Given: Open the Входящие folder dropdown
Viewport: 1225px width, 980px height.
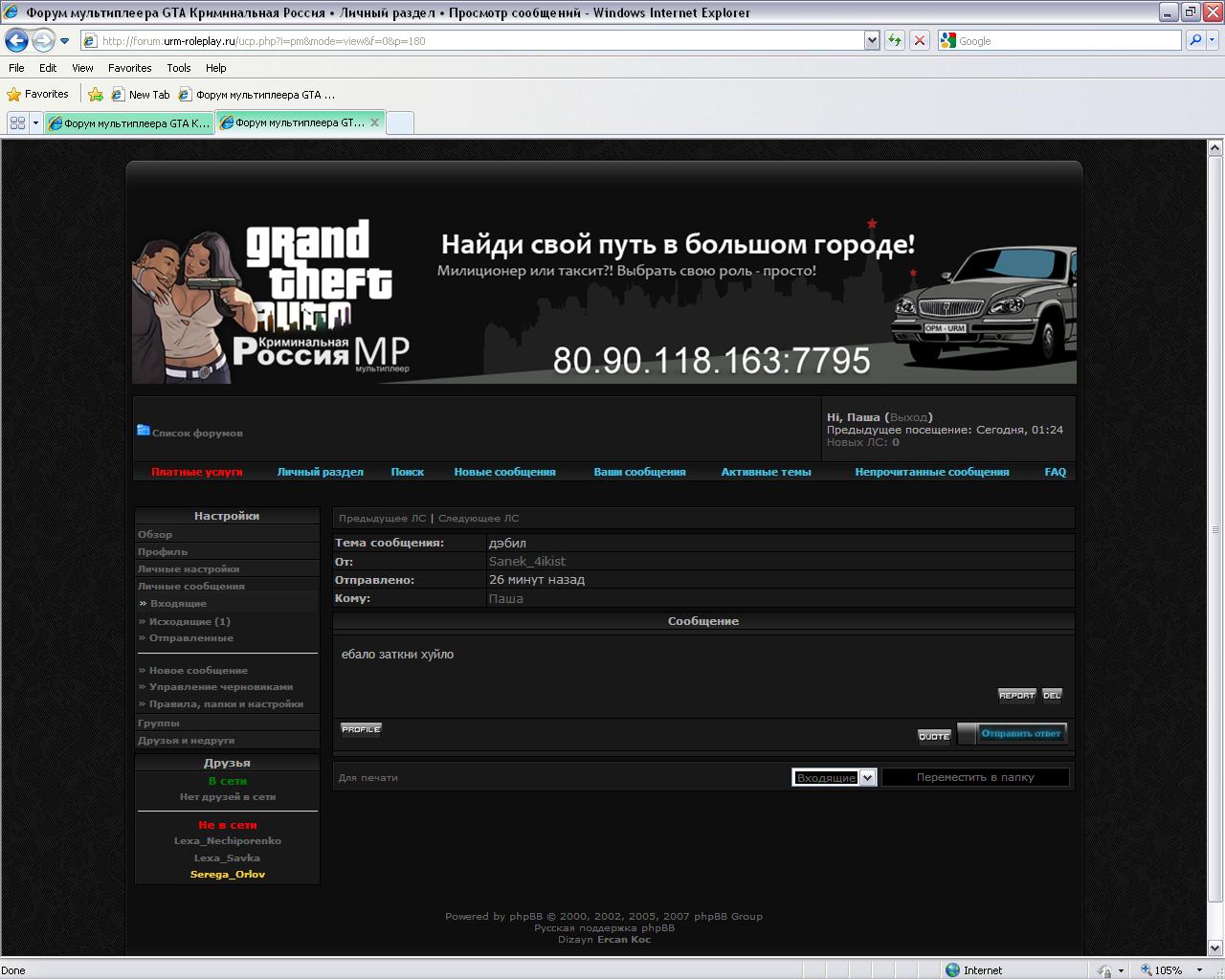Looking at the screenshot, I should [834, 778].
